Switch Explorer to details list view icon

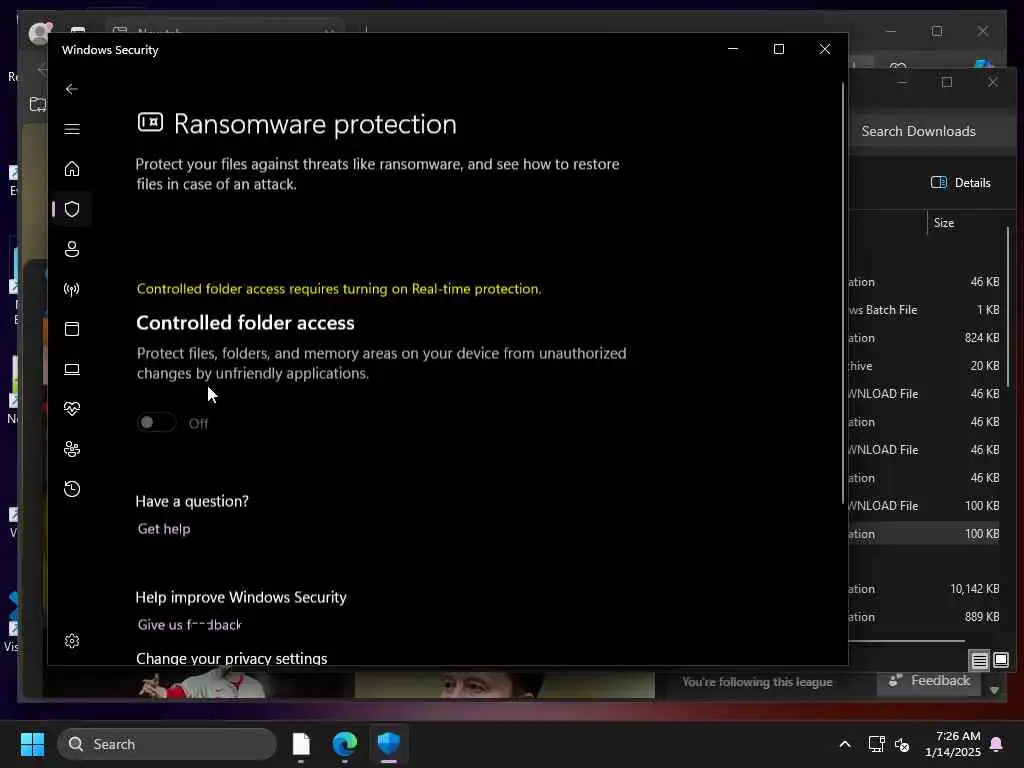979,660
